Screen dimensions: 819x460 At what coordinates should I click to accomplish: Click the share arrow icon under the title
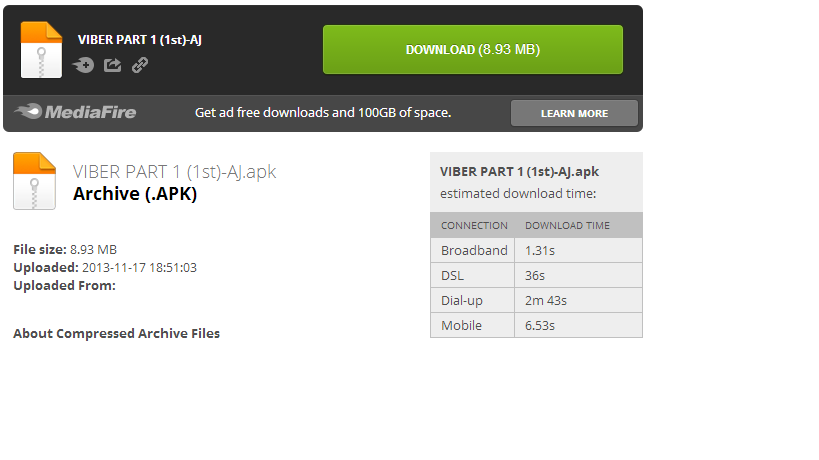[112, 65]
